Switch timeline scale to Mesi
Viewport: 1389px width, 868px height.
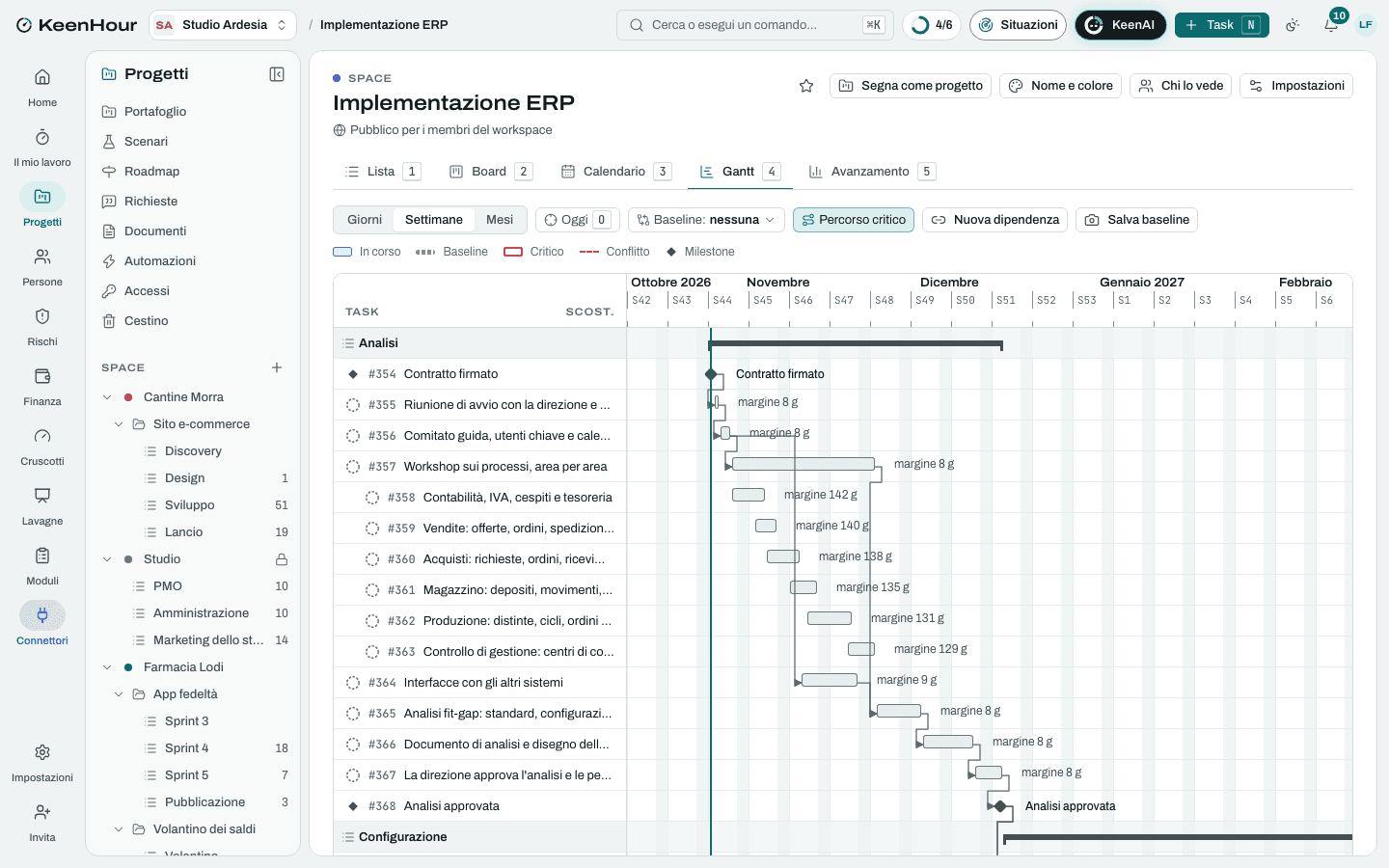[x=500, y=220]
